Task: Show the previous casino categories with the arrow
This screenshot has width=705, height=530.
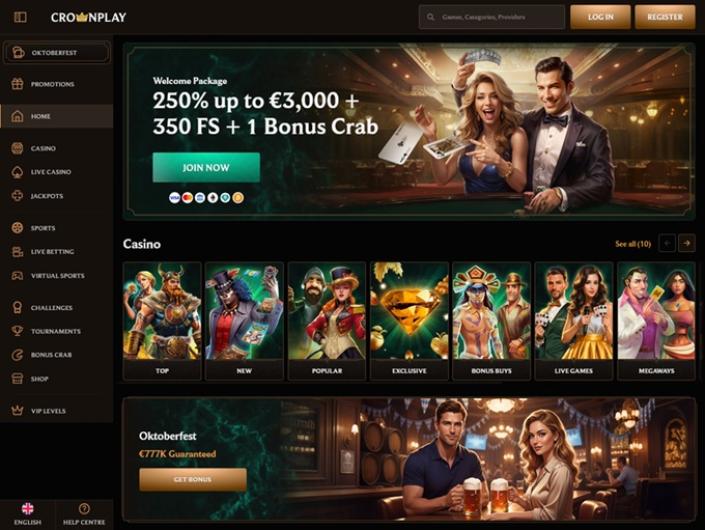Action: [x=667, y=243]
